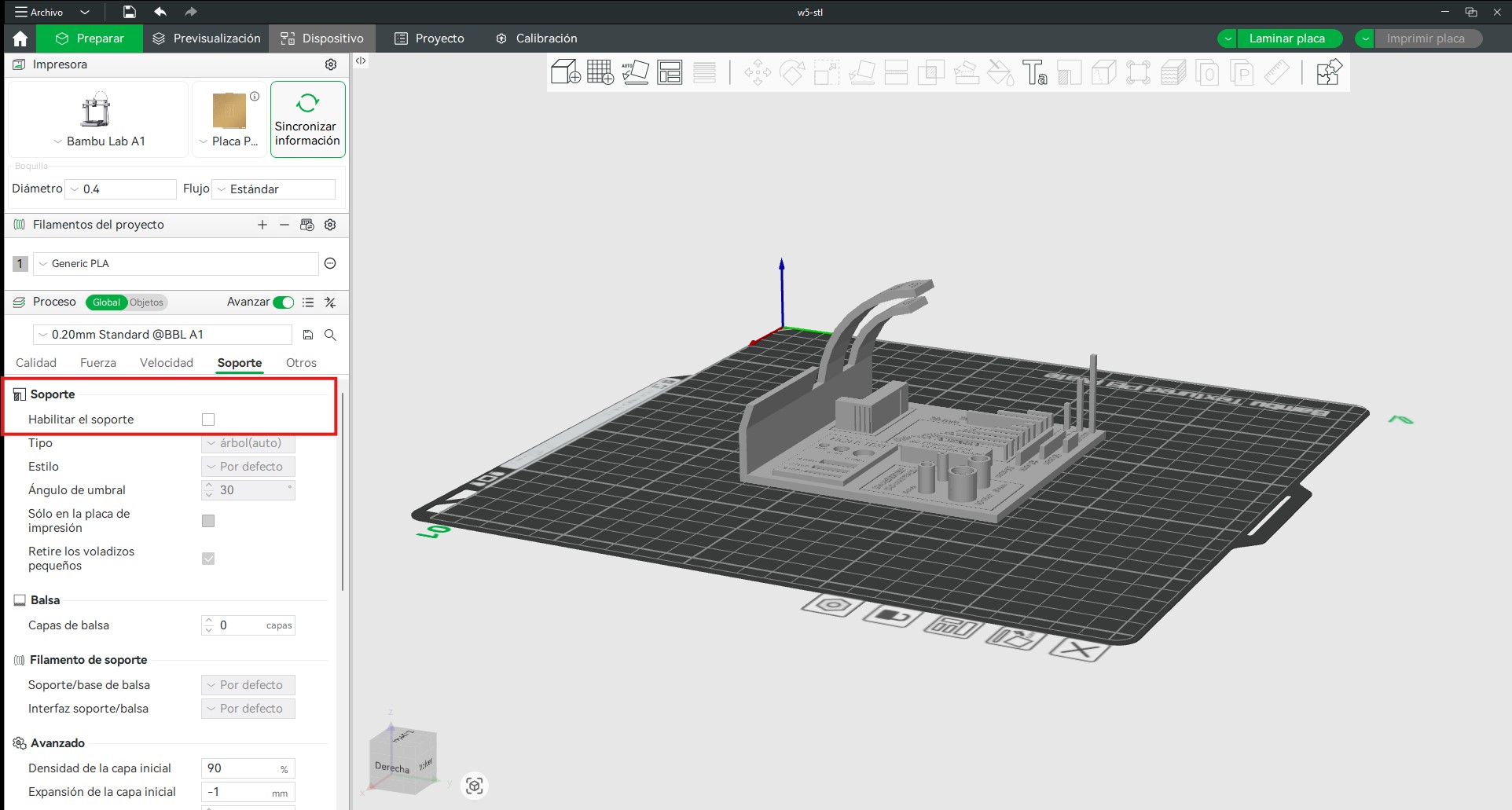Click Sincronizar información button

coord(307,119)
